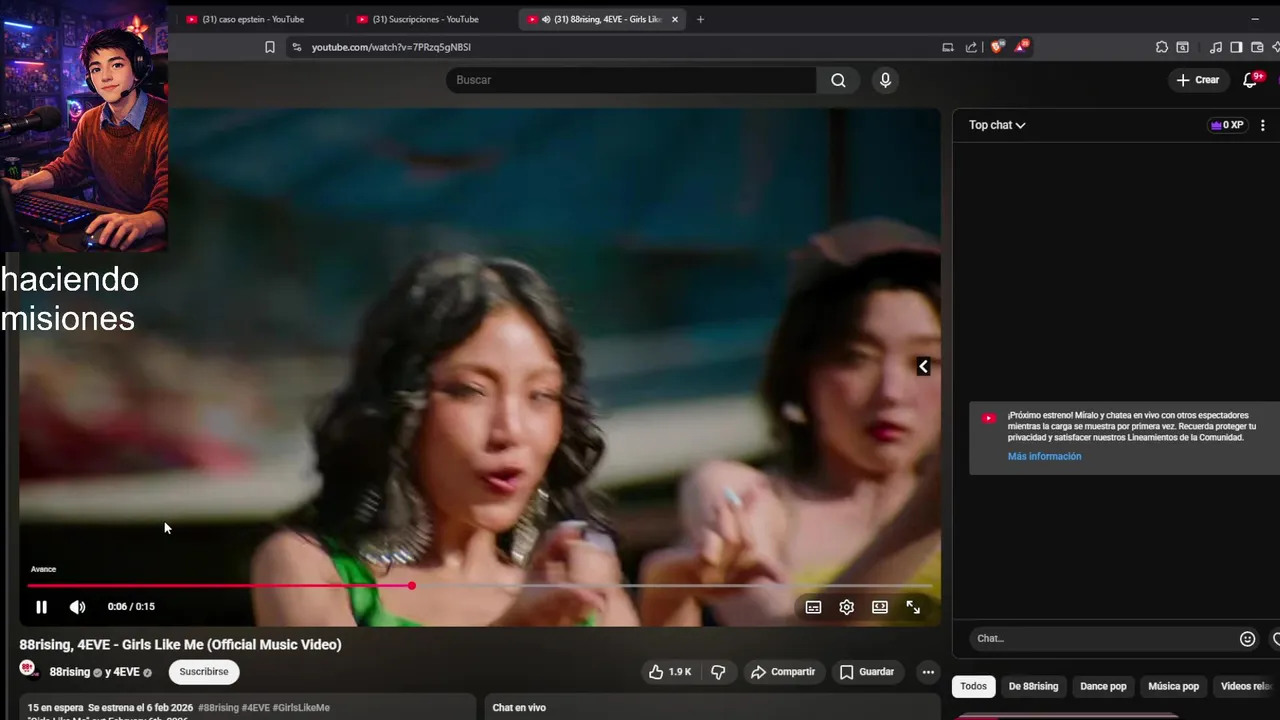
Task: Click the video title Girls Like Me
Action: [180, 645]
